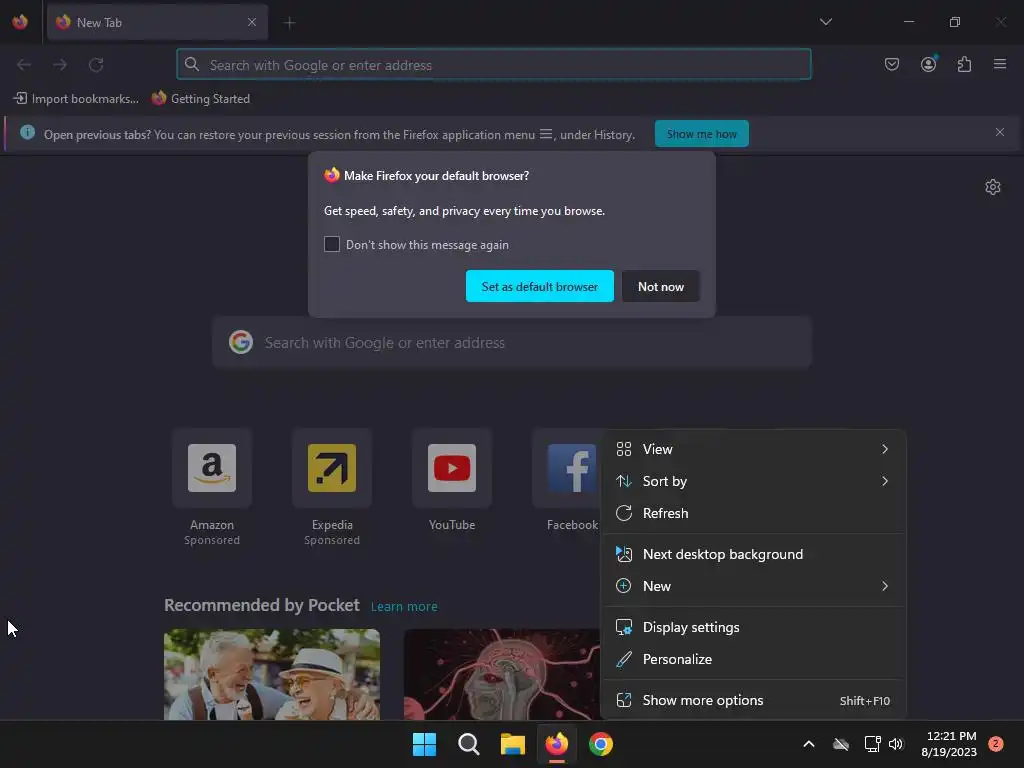Click the forward navigation arrow
This screenshot has height=768, width=1024.
point(60,65)
